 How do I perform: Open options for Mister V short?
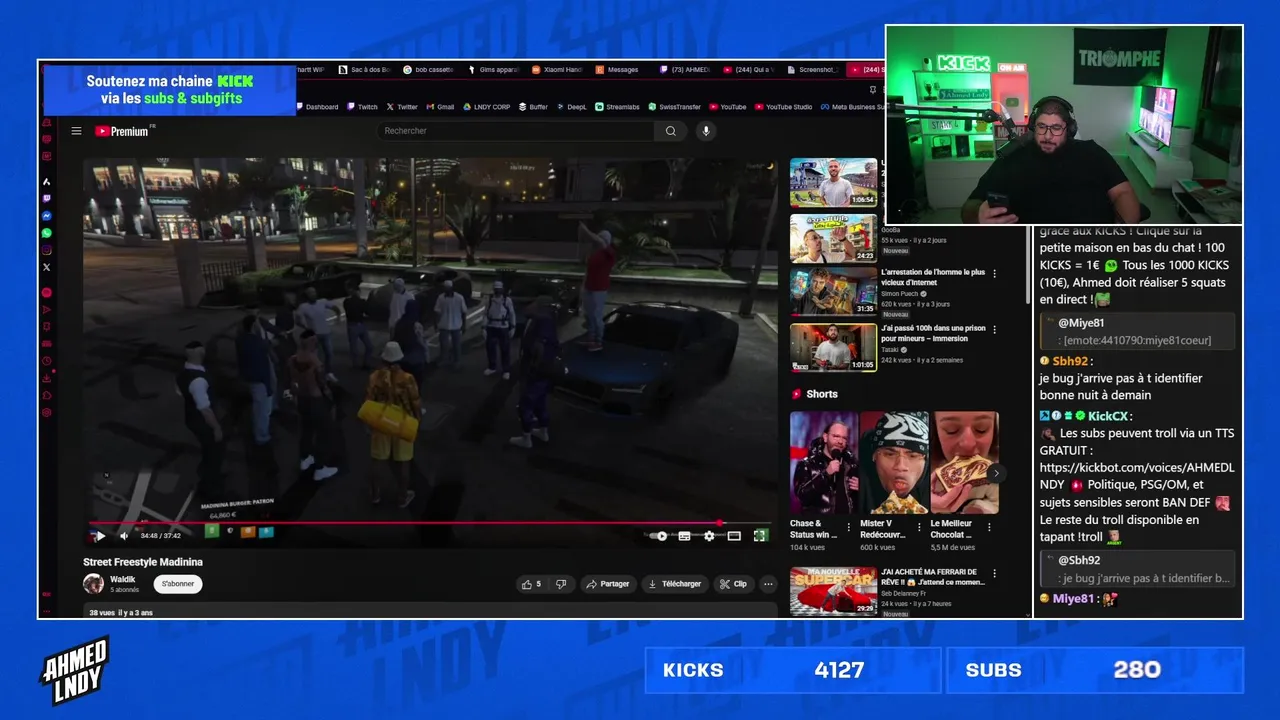click(920, 526)
